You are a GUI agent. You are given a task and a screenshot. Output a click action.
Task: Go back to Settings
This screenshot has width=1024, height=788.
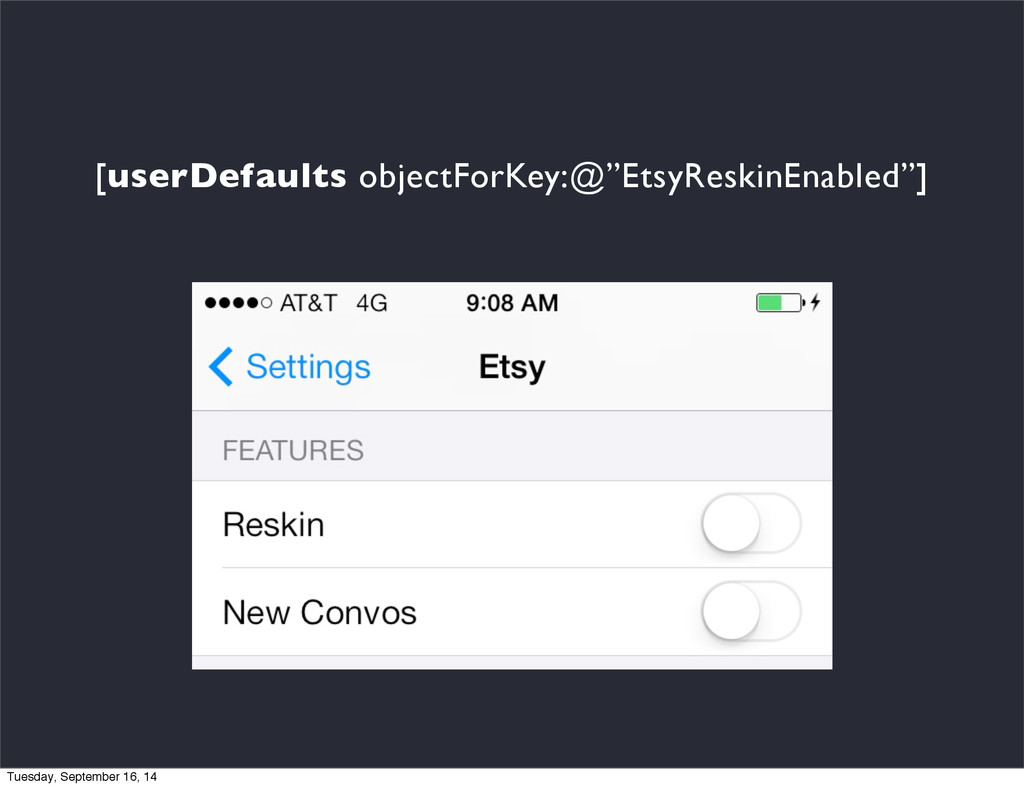289,366
